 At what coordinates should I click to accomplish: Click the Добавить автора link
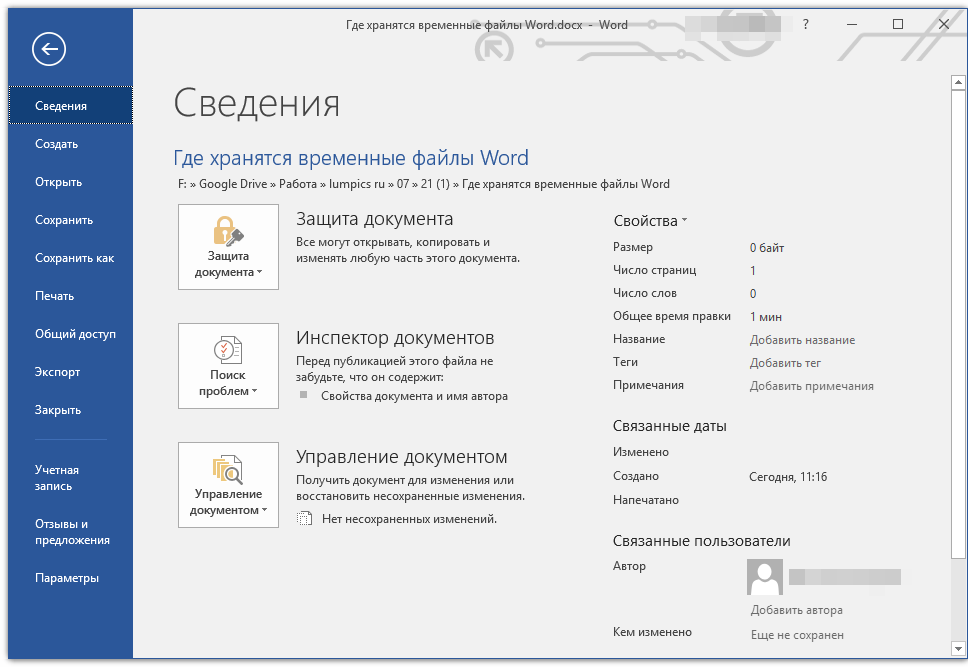pos(796,610)
